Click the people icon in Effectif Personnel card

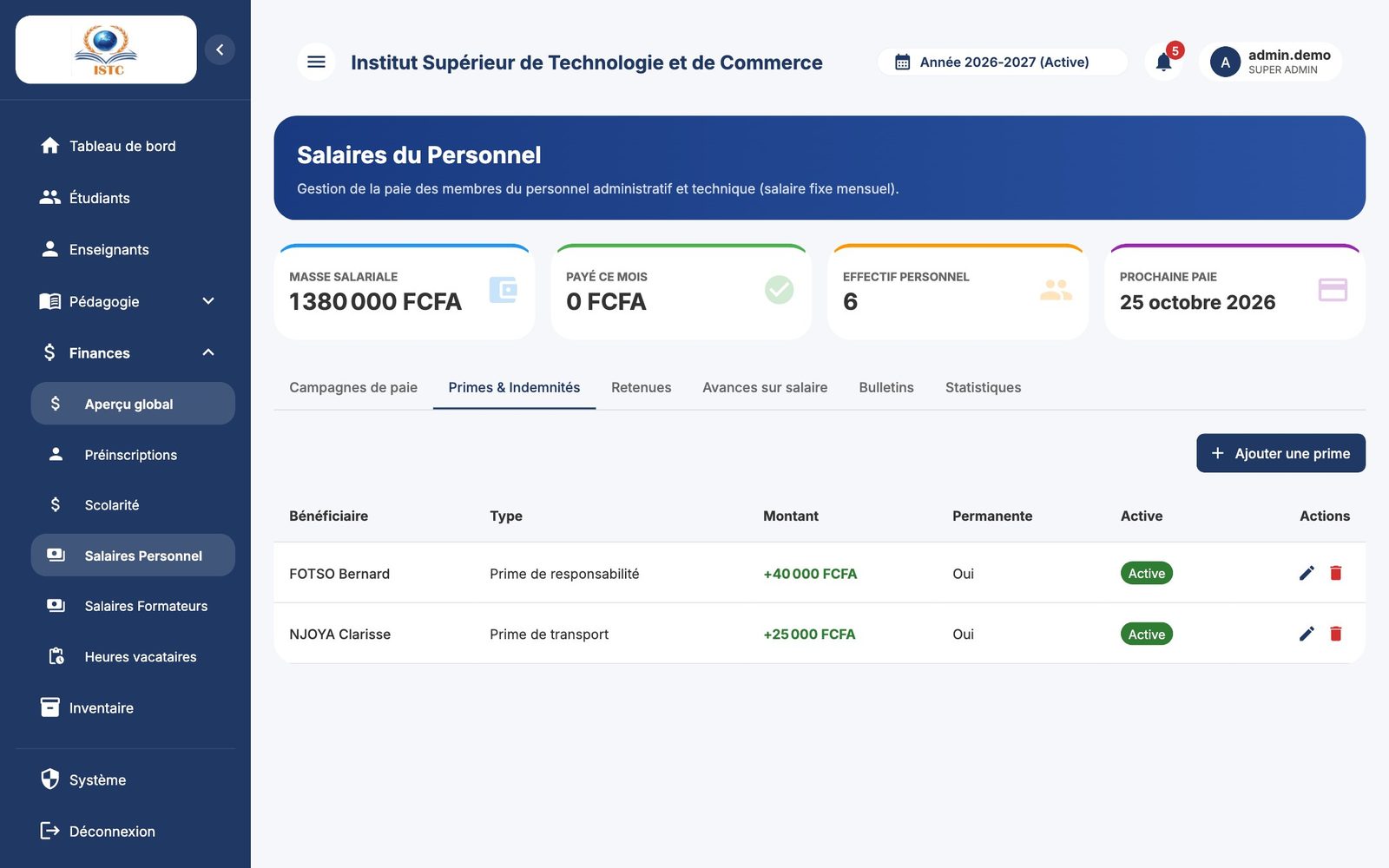coord(1056,290)
